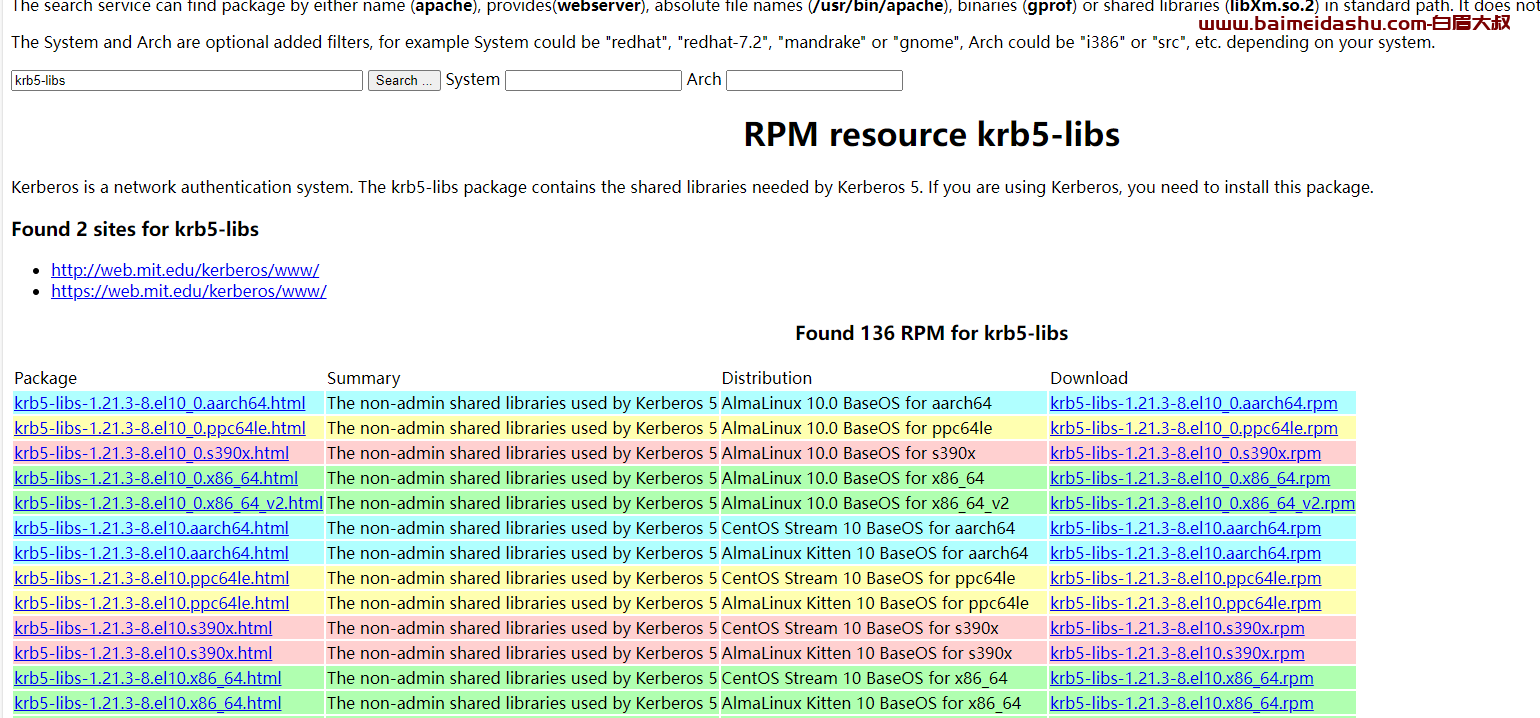Click the 'Package' column header
Viewport: 1540px width, 718px height.
(x=45, y=378)
